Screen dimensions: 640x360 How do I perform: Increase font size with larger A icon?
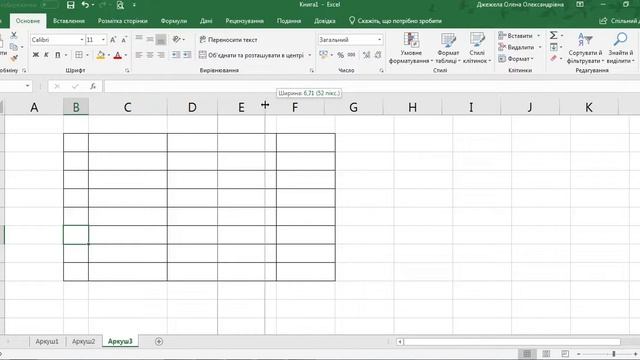pyautogui.click(x=113, y=40)
